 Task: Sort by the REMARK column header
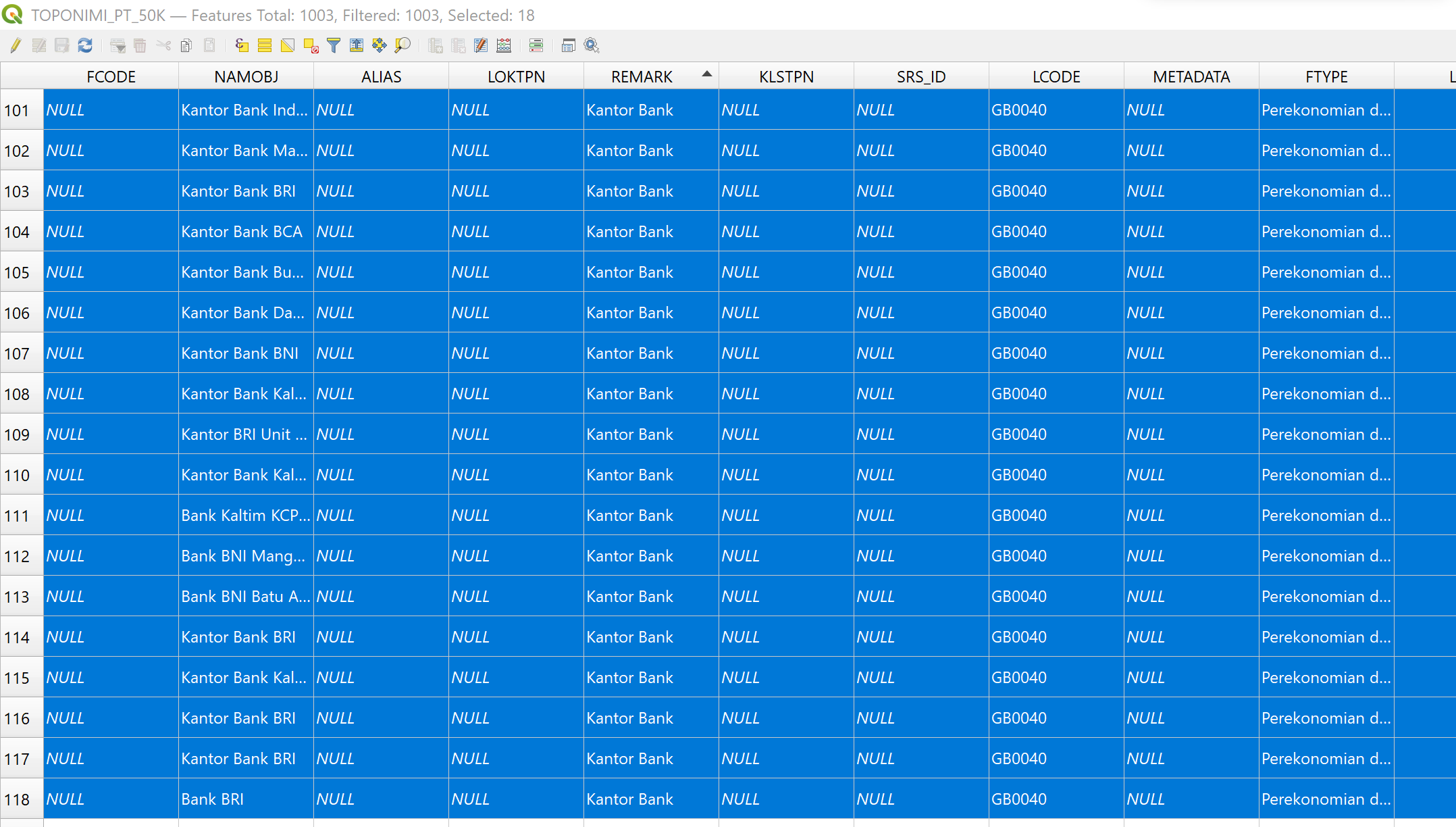642,77
